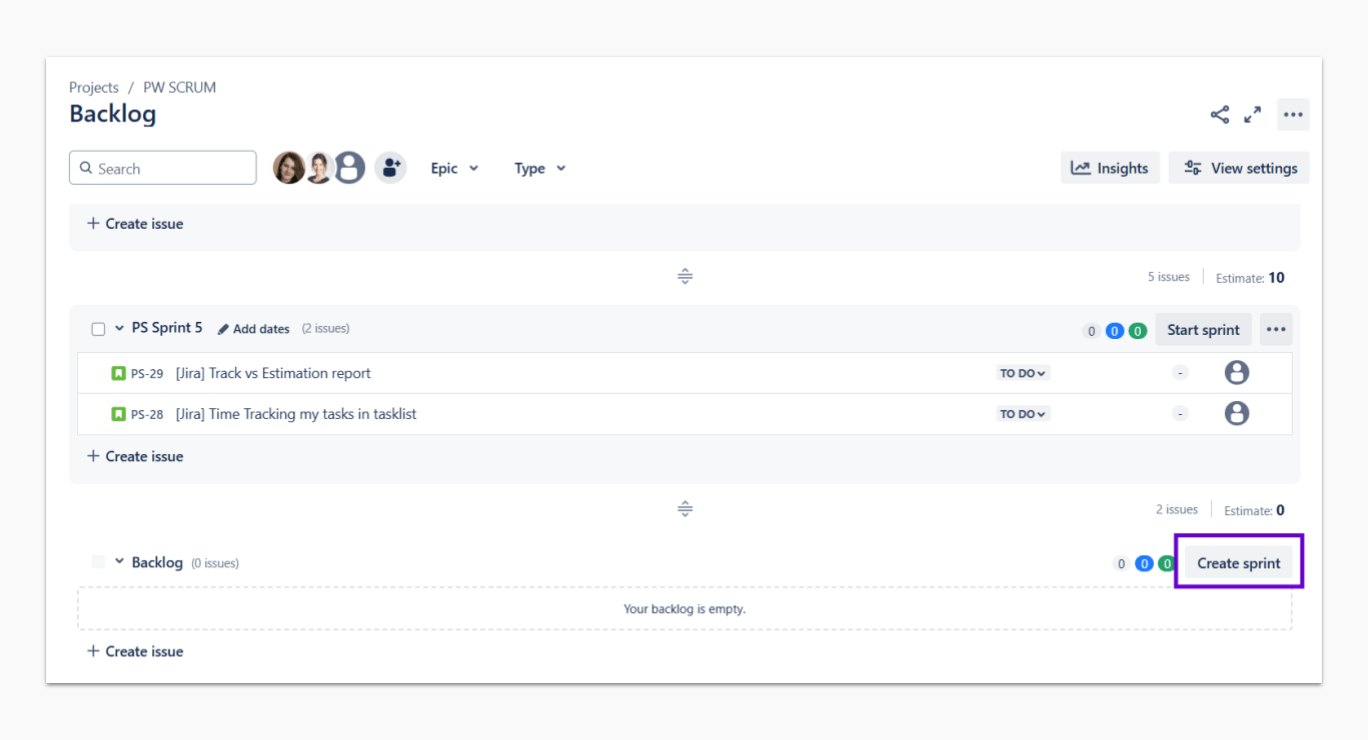The height and width of the screenshot is (740, 1368).
Task: Click the assignee avatar on issue PS-28
Action: 1236,413
